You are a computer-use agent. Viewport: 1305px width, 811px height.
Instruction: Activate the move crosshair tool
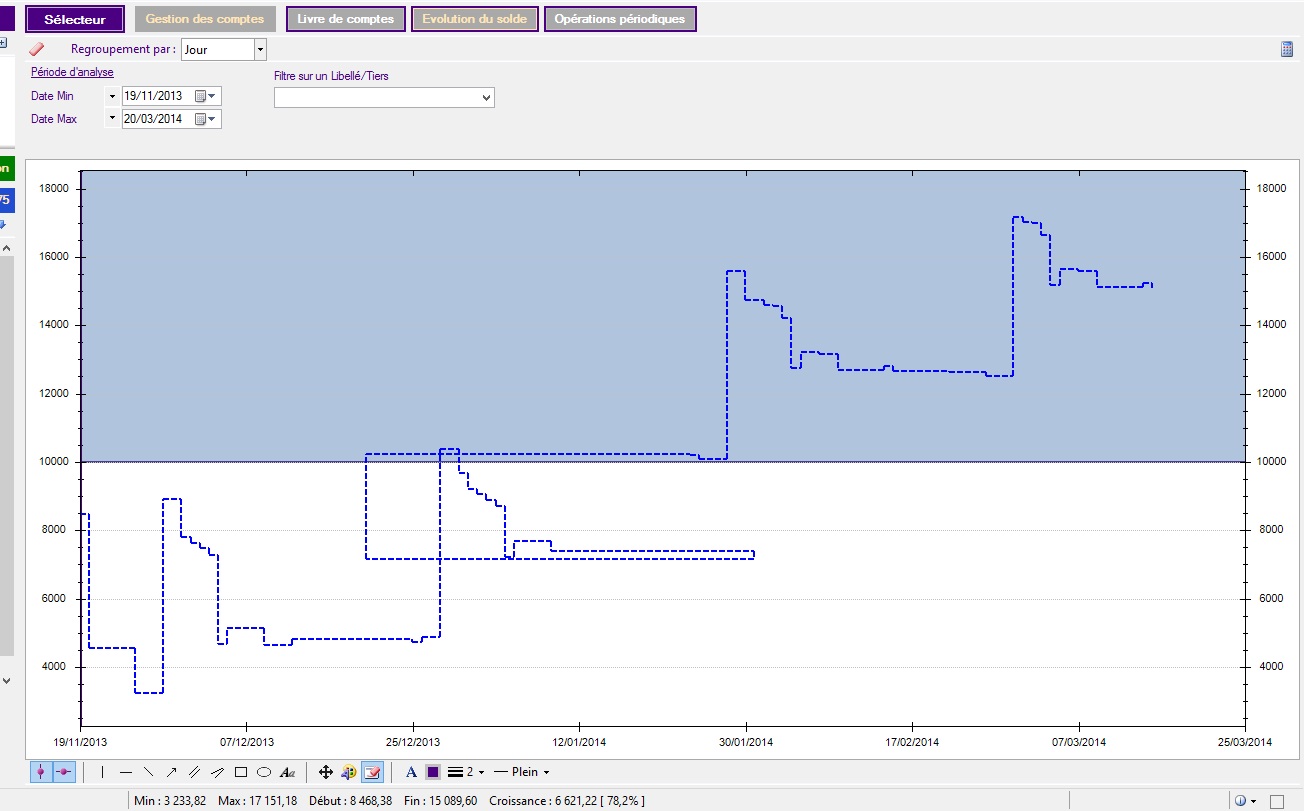point(326,772)
